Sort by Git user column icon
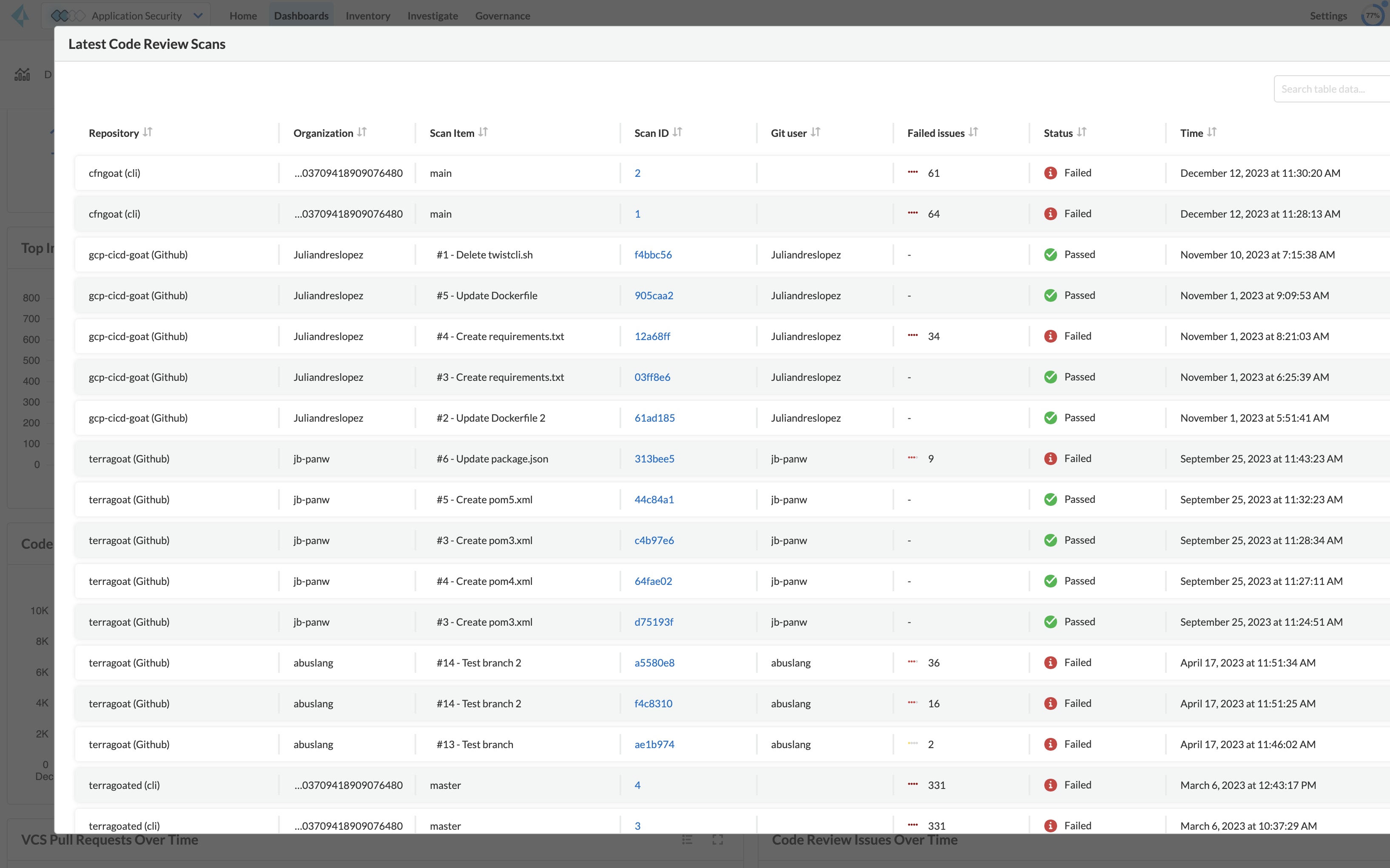The height and width of the screenshot is (868, 1390). point(815,132)
